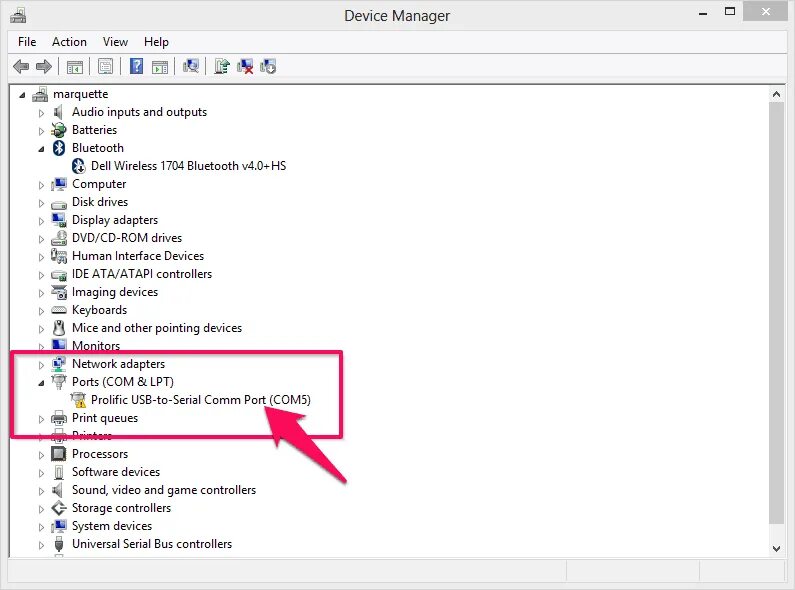Click the Universal Serial Bus controllers icon
795x590 pixels.
click(59, 544)
